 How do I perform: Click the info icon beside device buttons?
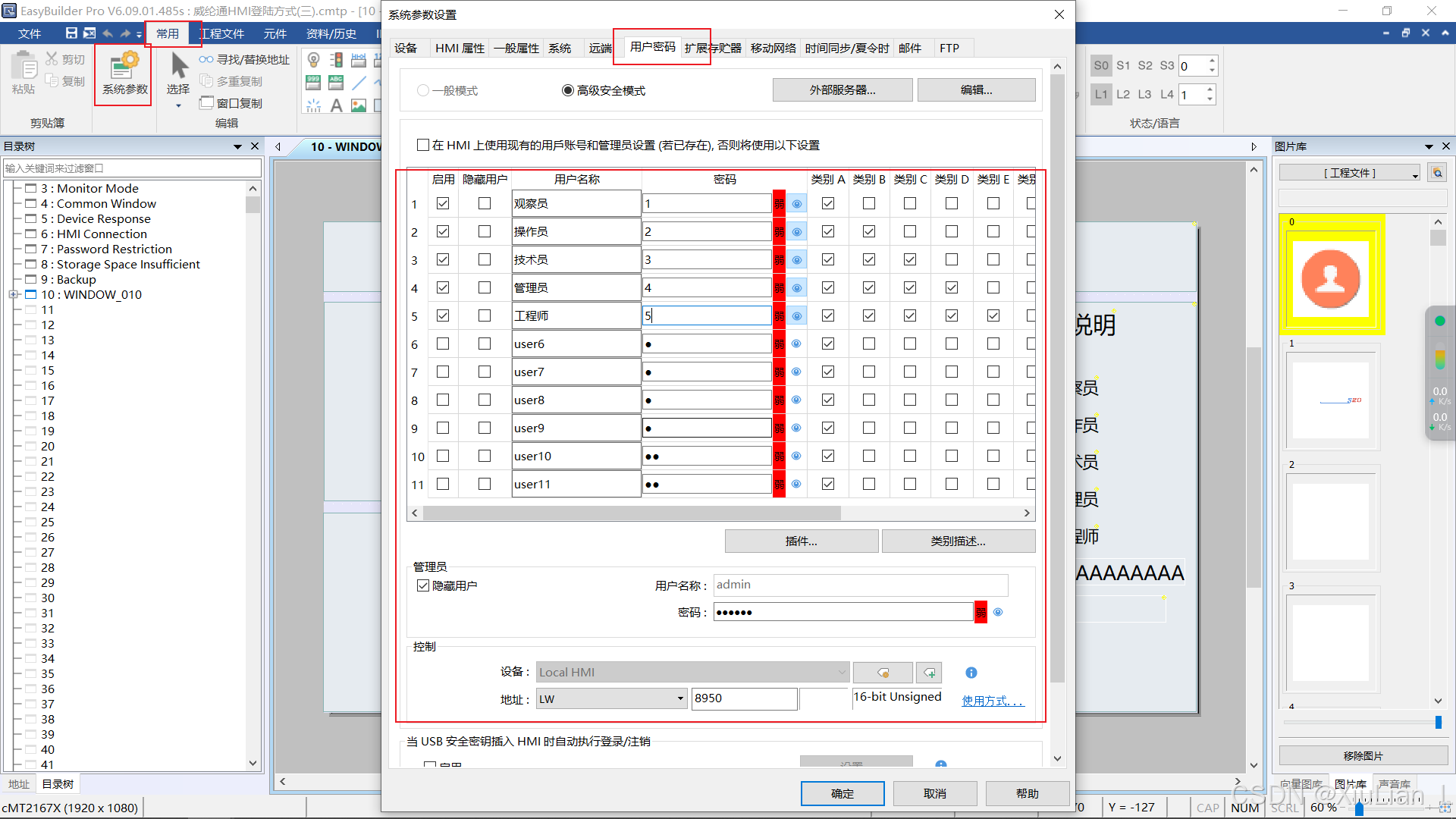tap(971, 673)
